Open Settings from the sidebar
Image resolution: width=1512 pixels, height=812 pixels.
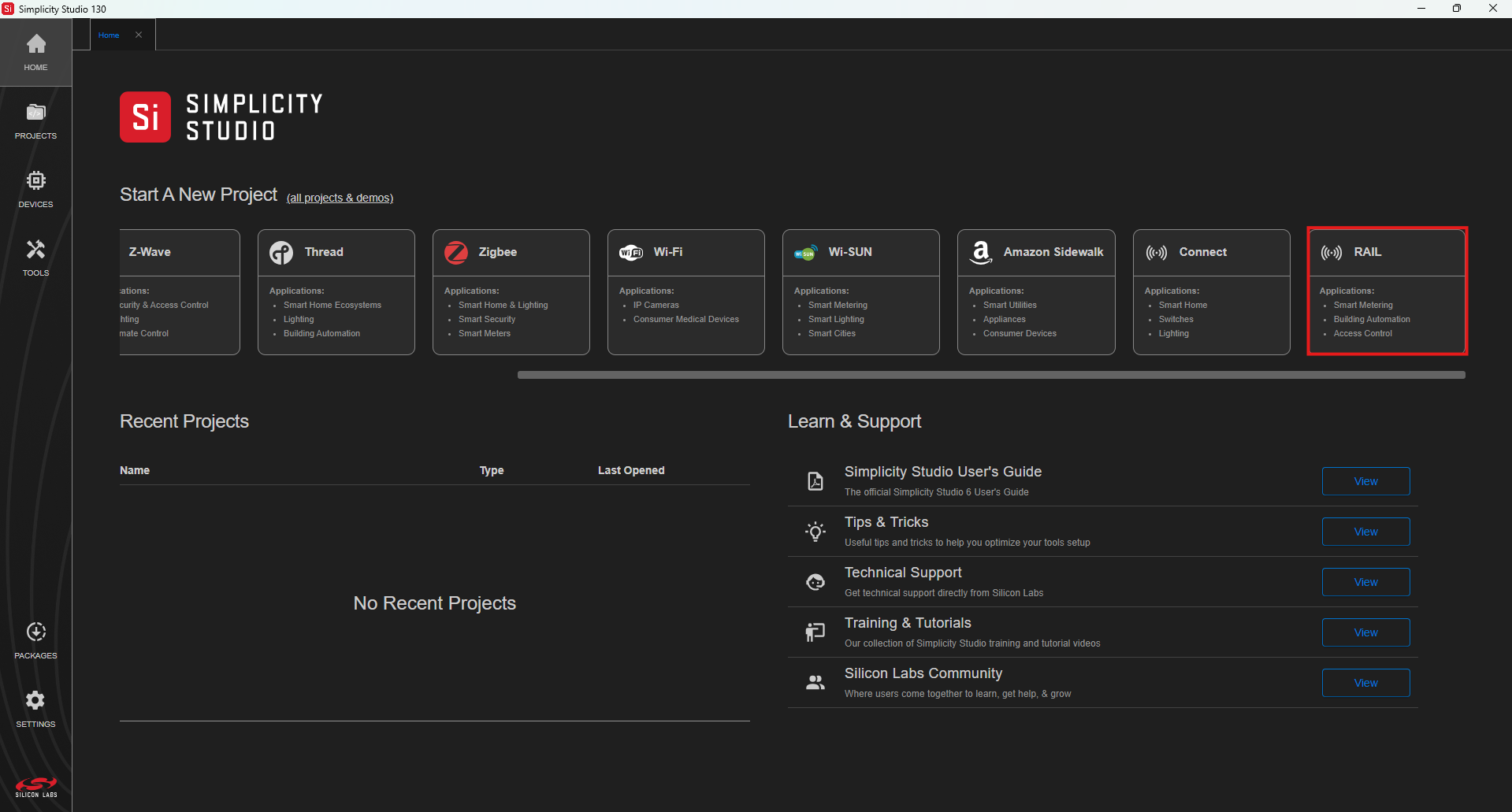(x=35, y=707)
